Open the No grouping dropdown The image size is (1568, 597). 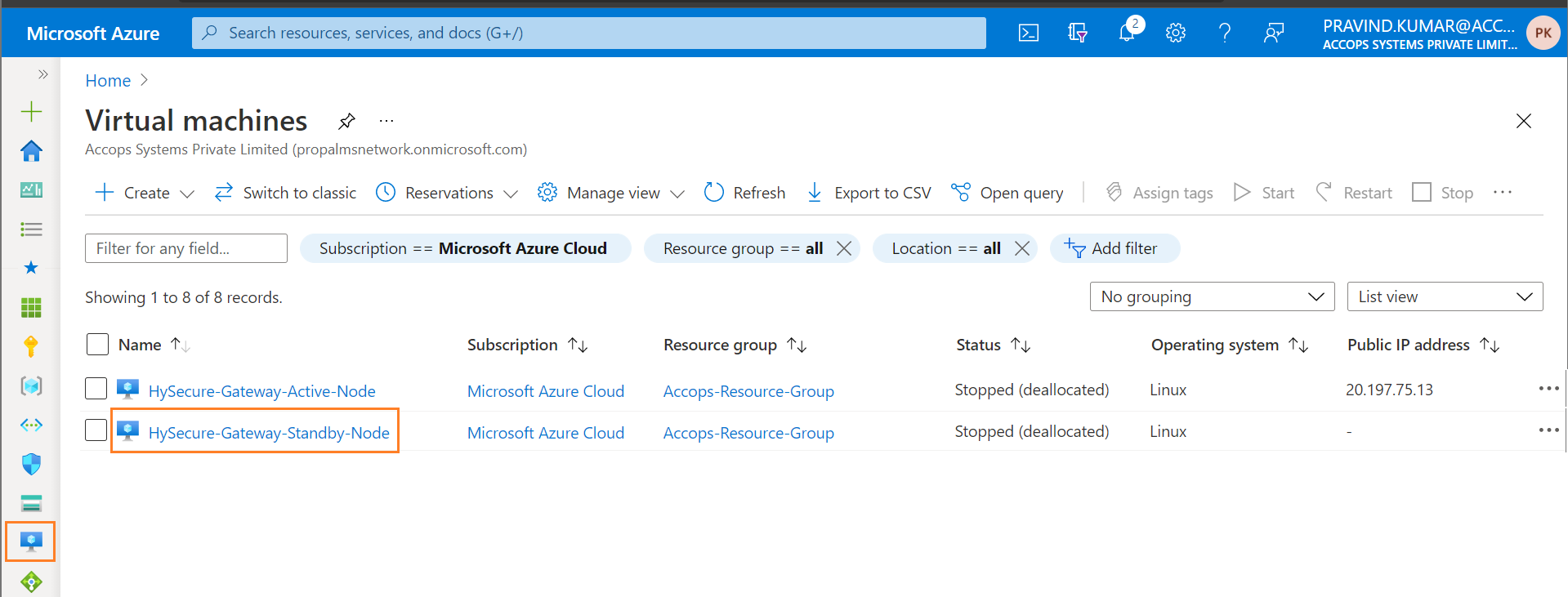pyautogui.click(x=1212, y=296)
